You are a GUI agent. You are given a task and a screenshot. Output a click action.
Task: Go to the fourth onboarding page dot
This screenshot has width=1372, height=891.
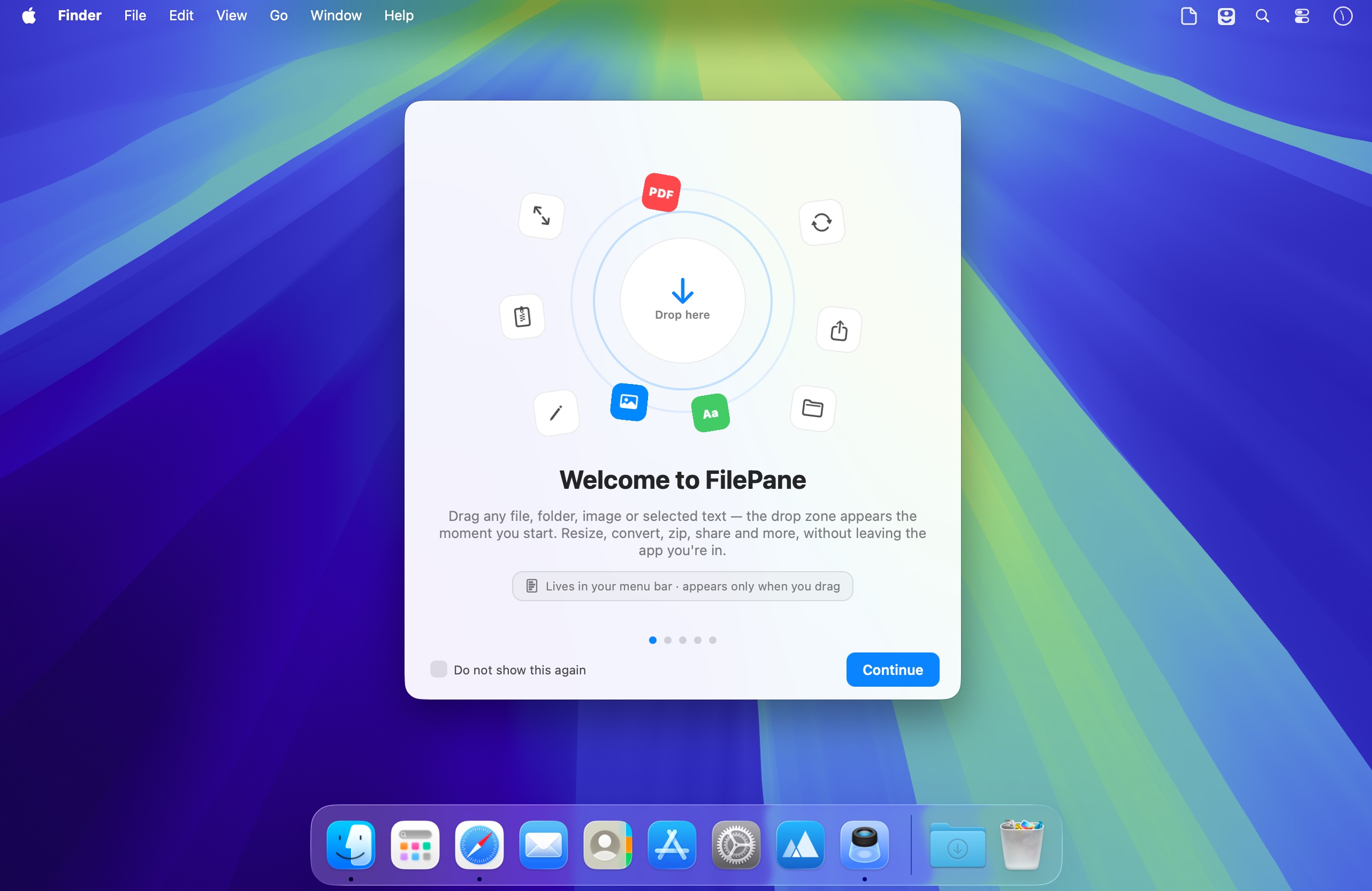click(698, 640)
